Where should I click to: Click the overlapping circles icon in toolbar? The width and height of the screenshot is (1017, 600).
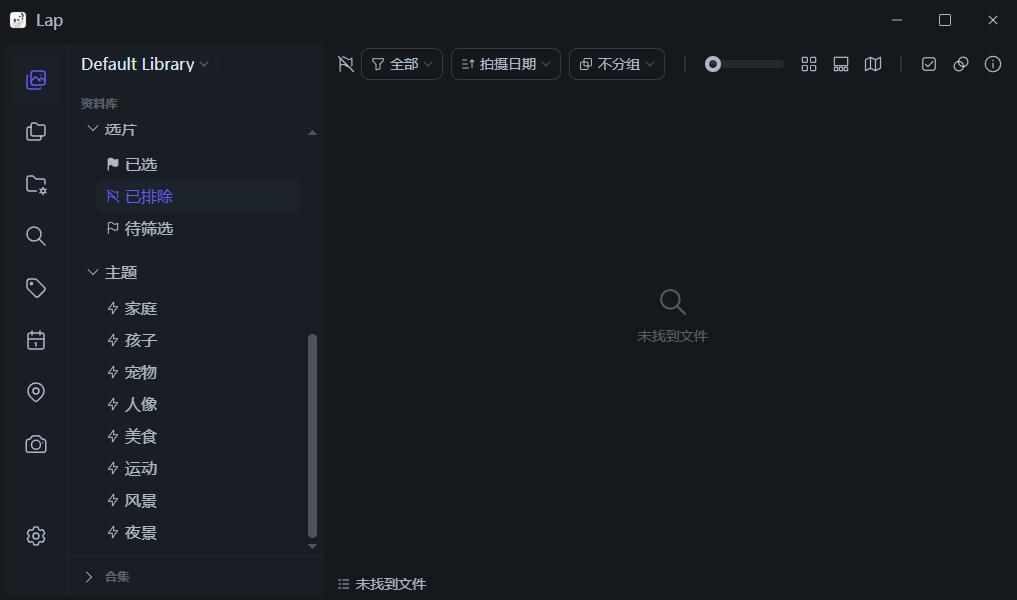pos(961,64)
